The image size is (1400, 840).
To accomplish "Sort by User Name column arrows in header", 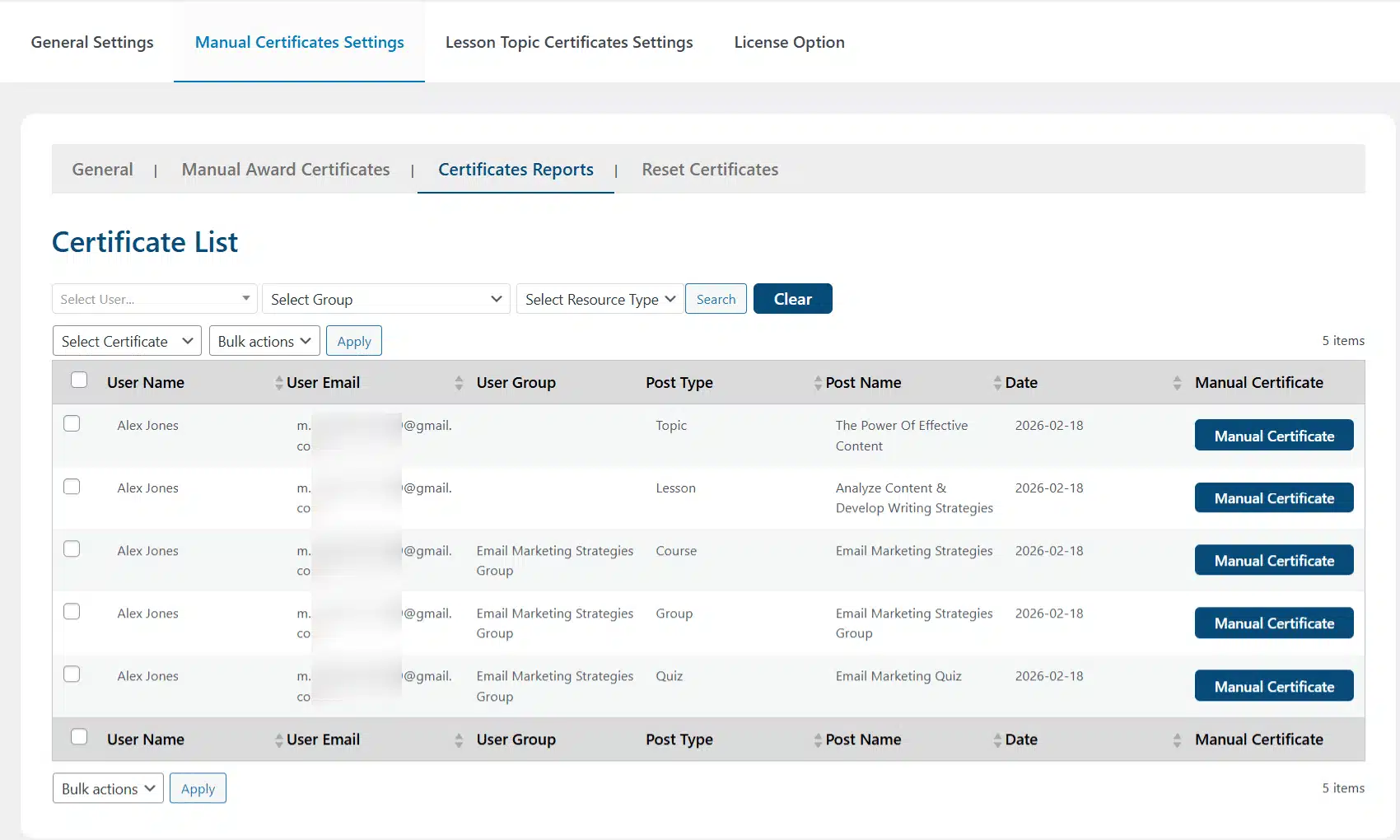I will pos(278,383).
